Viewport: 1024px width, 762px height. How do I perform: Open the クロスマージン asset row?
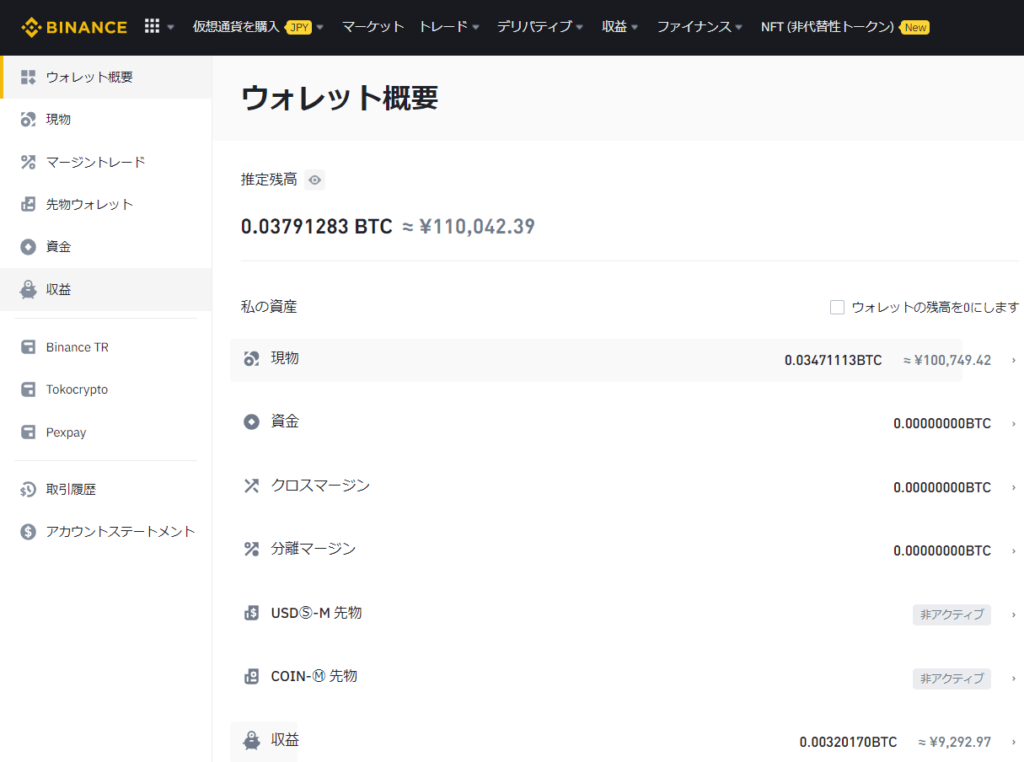[x=320, y=486]
